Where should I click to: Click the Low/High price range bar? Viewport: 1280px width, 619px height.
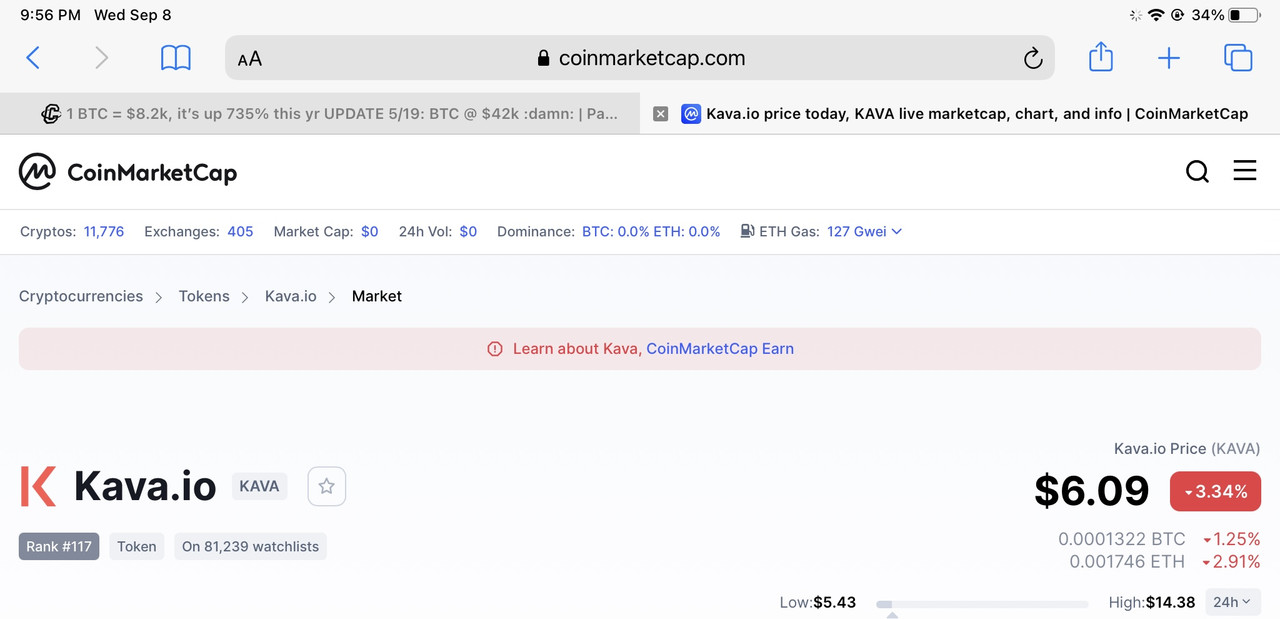[x=982, y=604]
